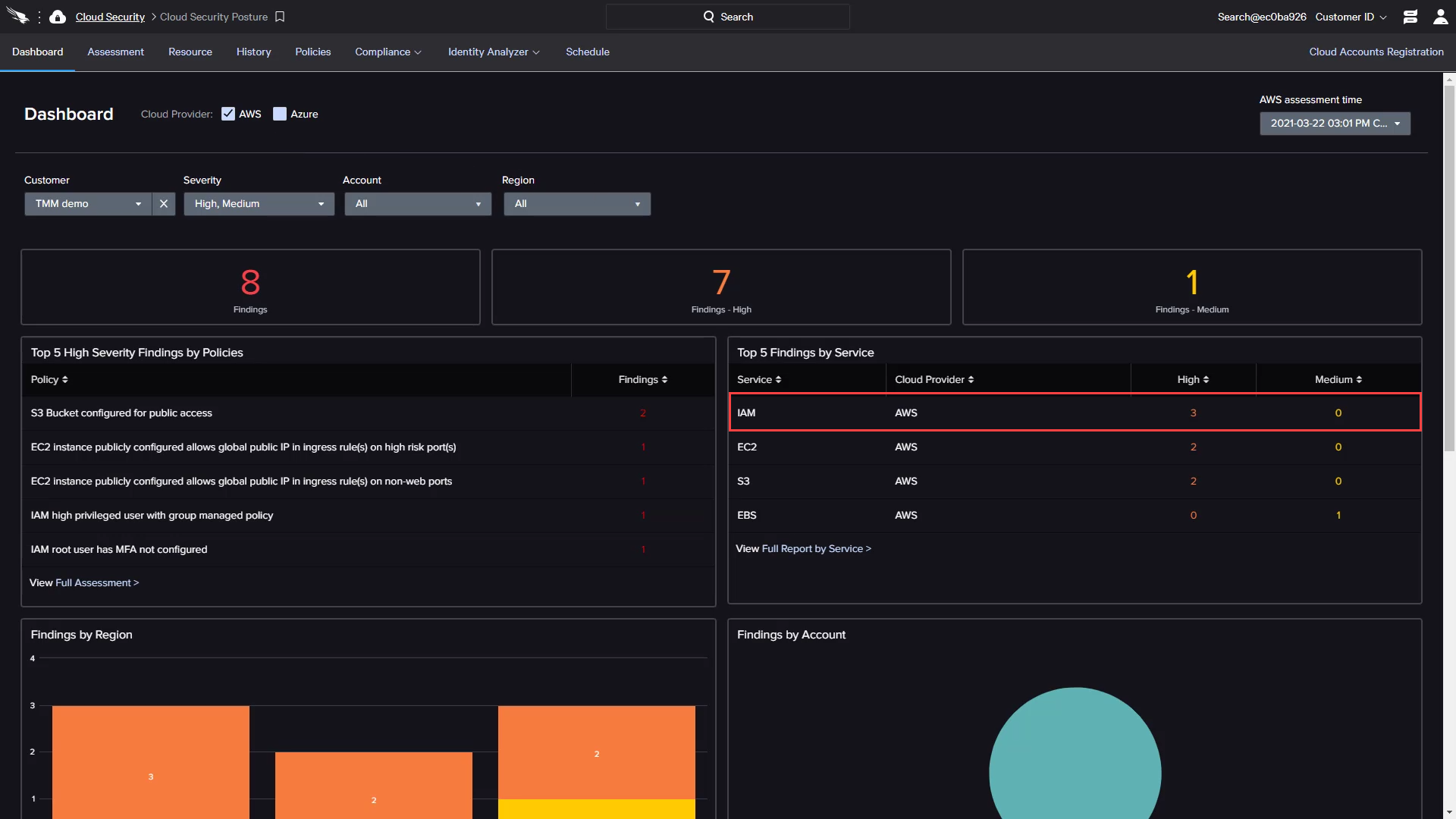Select IAM high privileged user policy row

(369, 516)
